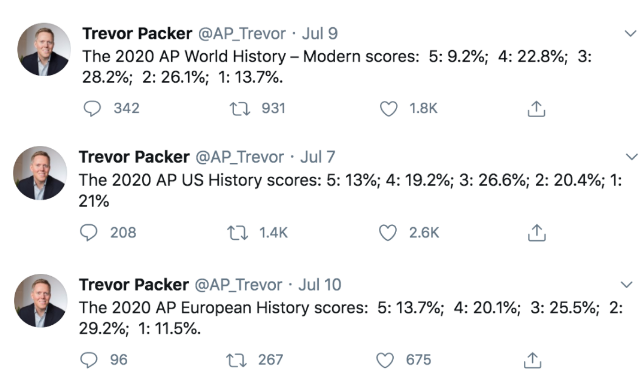Reply to the AP US History tweet
The image size is (644, 387).
click(88, 233)
